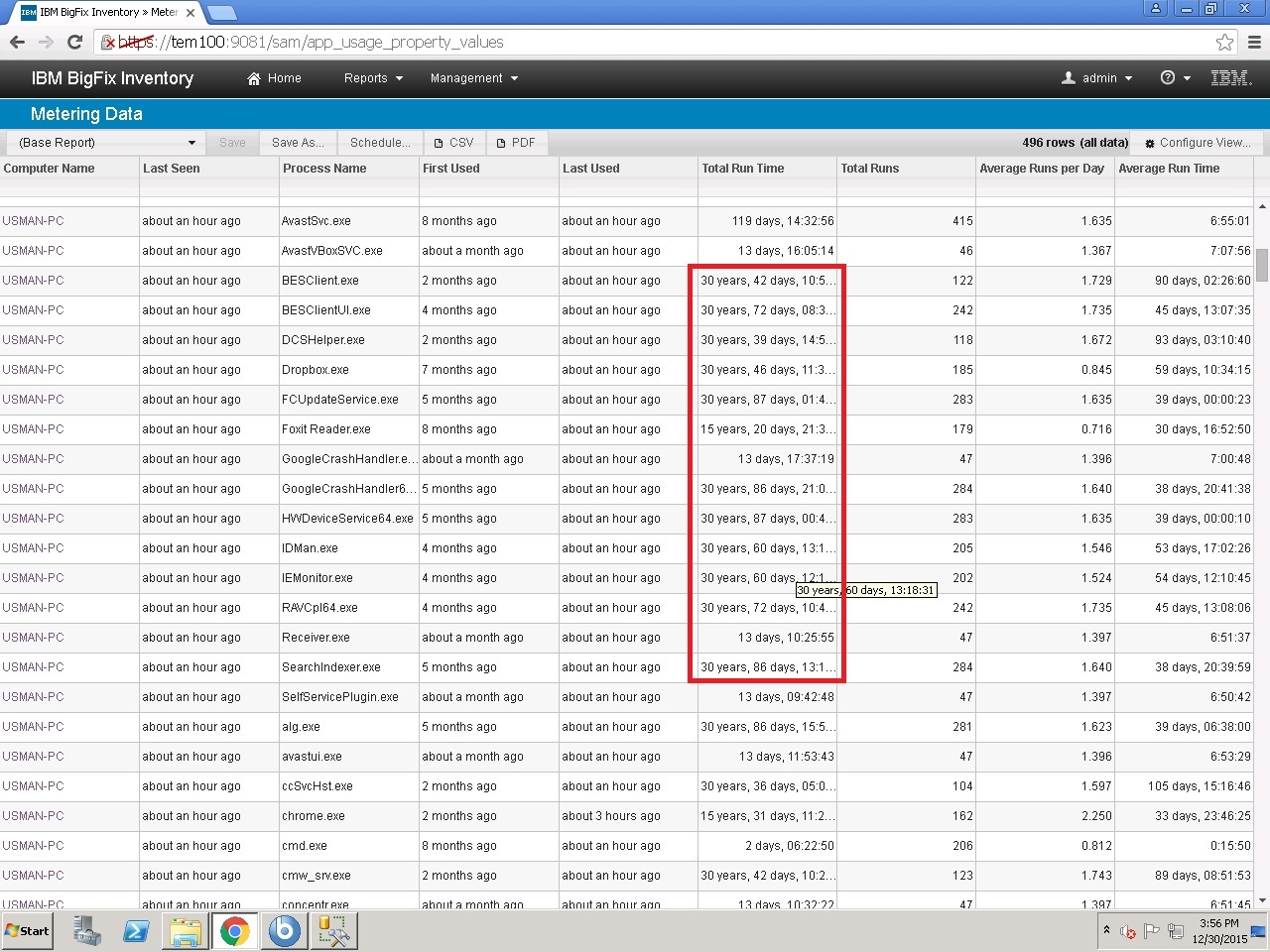Sort by the Process Name column
1270x952 pixels.
pyautogui.click(x=324, y=169)
